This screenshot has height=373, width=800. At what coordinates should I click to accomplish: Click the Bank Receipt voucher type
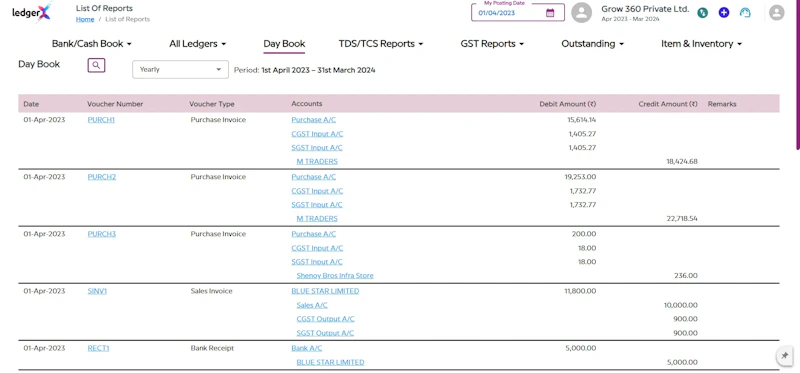(x=212, y=349)
